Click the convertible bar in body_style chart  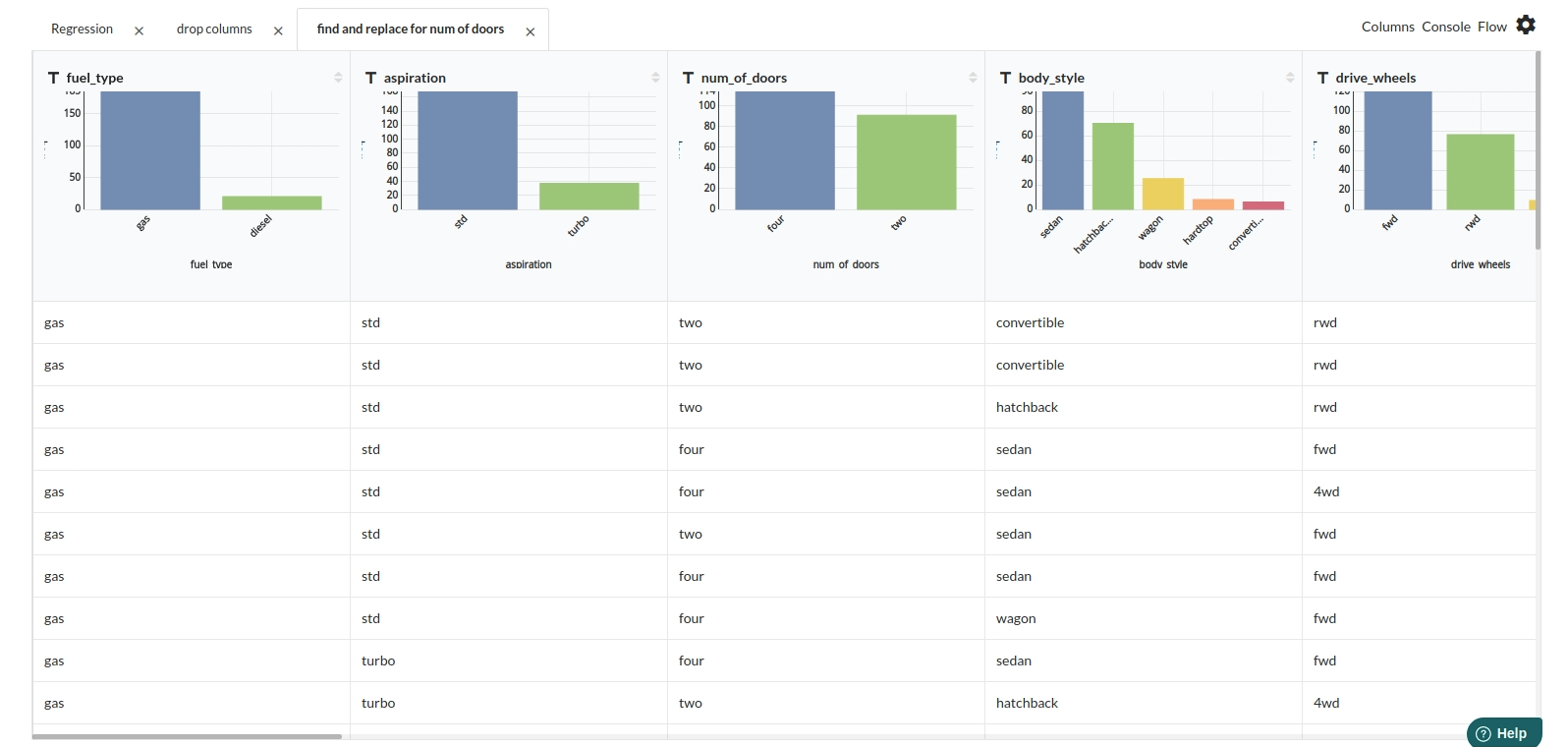(x=1263, y=205)
